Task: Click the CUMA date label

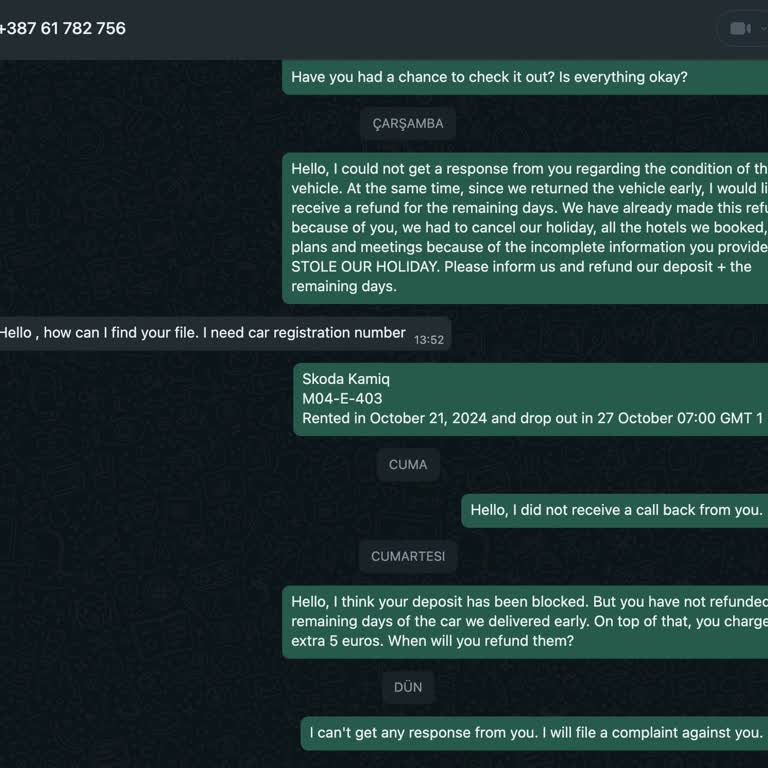Action: click(407, 464)
